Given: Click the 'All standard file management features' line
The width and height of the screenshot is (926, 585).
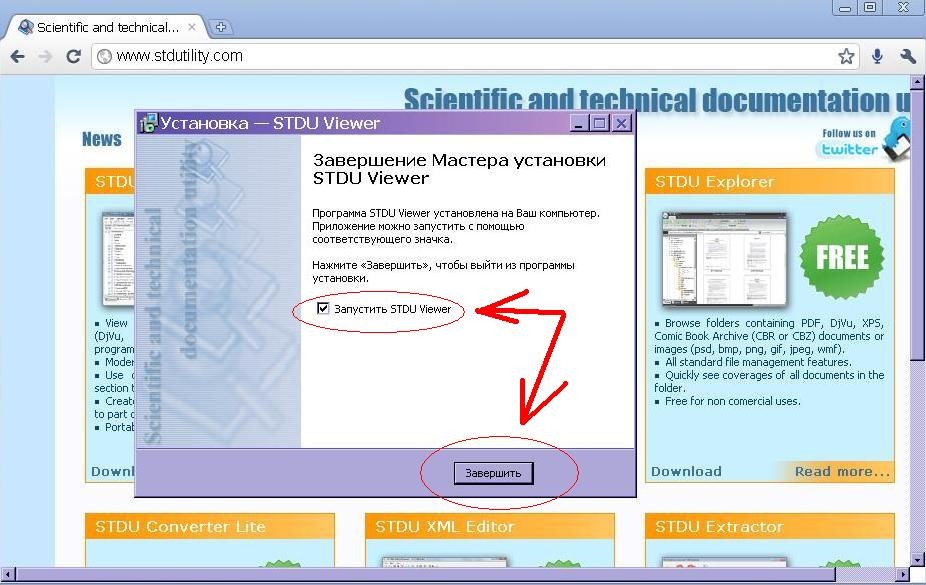Looking at the screenshot, I should point(758,362).
